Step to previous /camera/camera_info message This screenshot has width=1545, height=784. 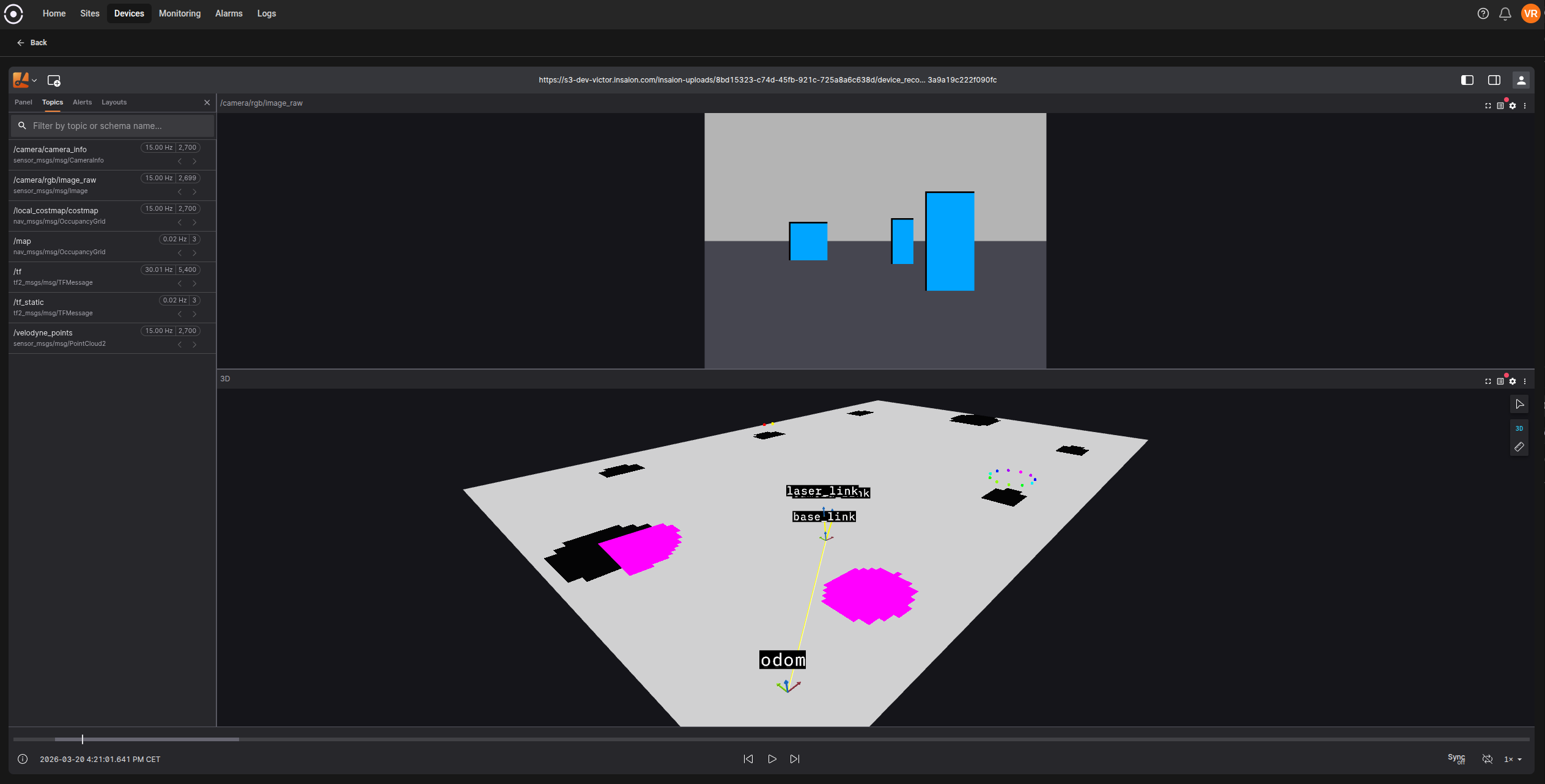click(x=180, y=161)
